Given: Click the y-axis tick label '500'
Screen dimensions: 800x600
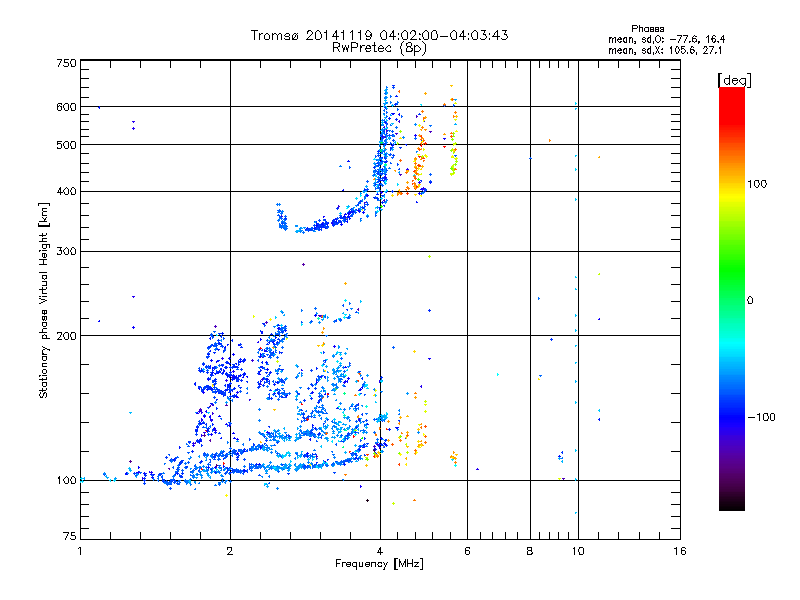Looking at the screenshot, I should [66, 145].
